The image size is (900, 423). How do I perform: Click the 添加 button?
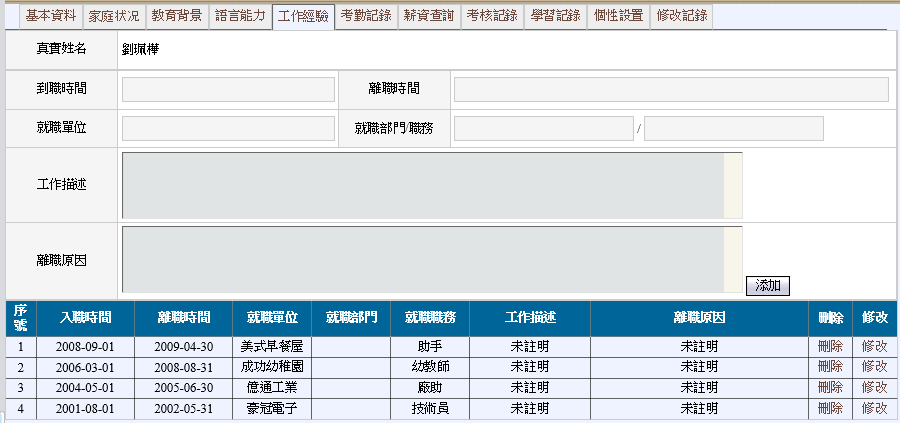pos(767,286)
